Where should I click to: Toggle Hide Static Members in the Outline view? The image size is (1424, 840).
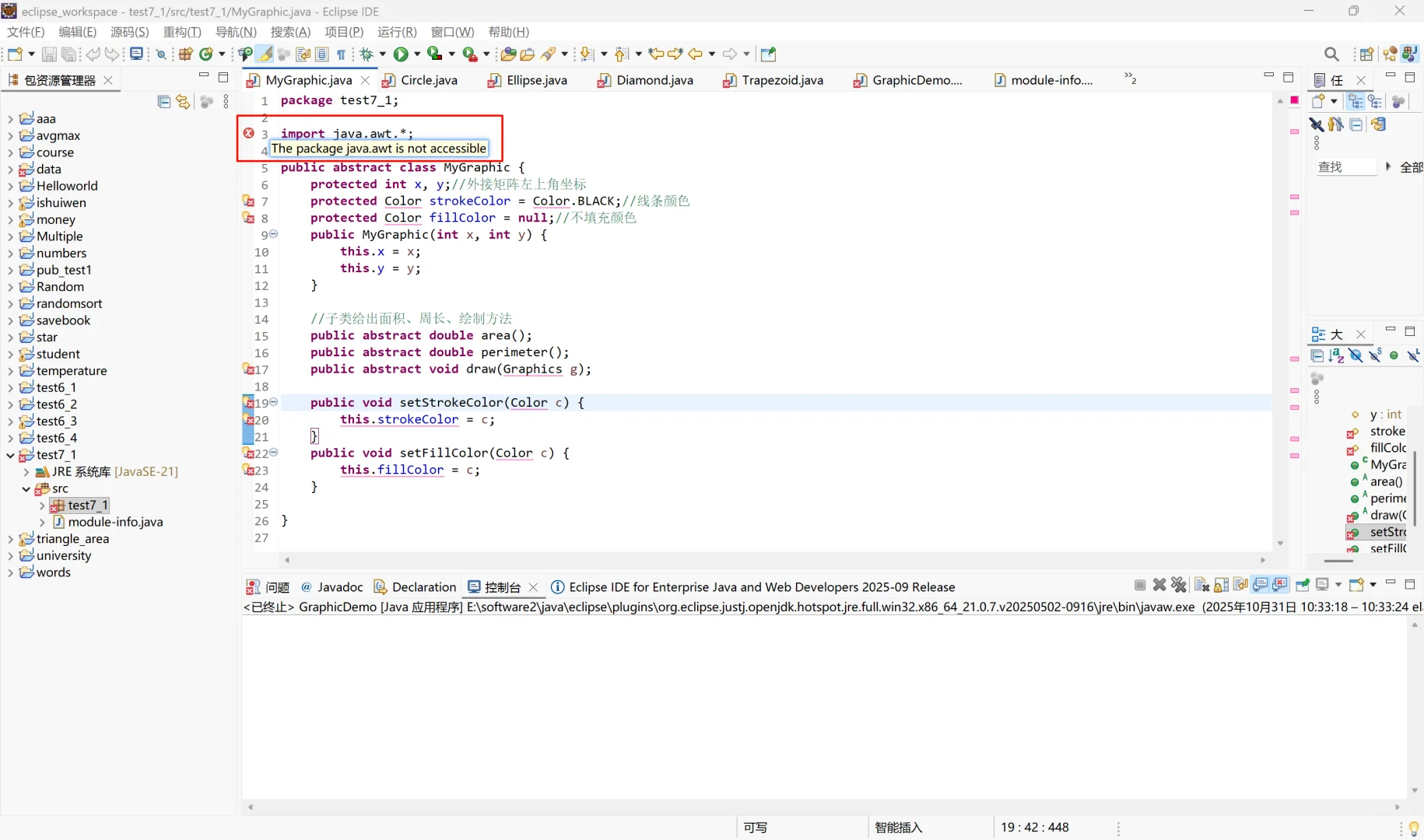pos(1375,355)
